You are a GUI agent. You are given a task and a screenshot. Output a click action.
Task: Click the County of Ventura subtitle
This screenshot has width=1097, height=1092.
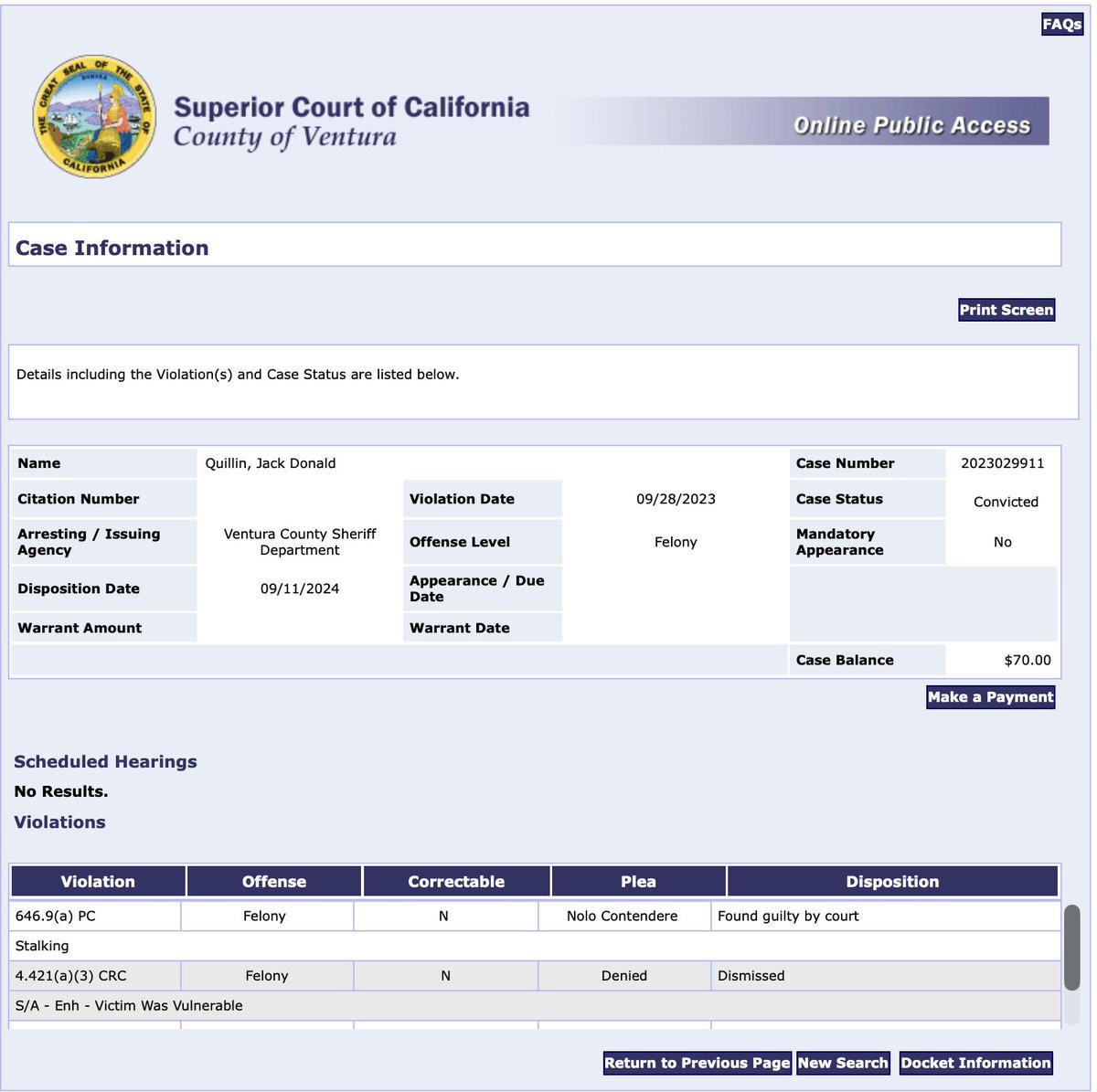(x=285, y=137)
